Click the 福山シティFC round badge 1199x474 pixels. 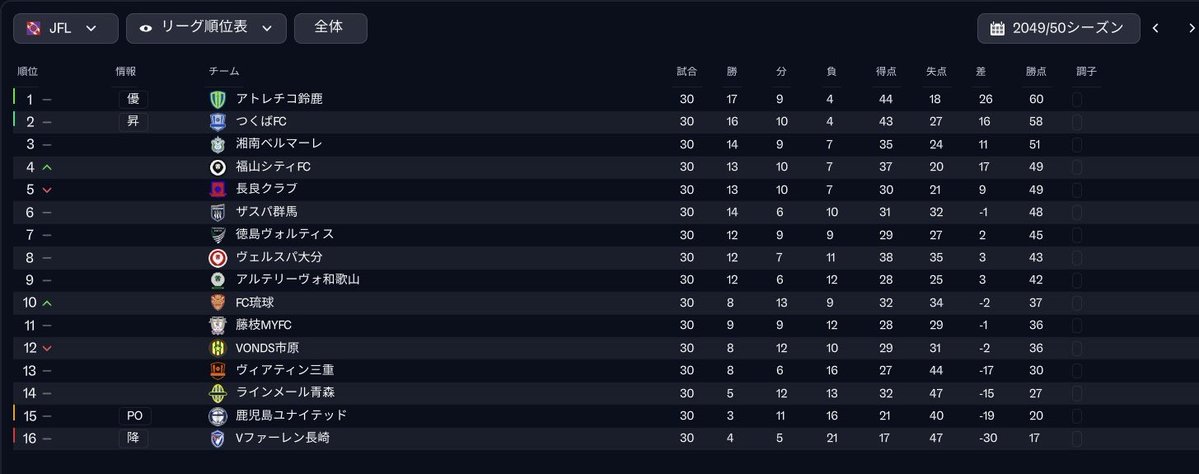coord(218,167)
